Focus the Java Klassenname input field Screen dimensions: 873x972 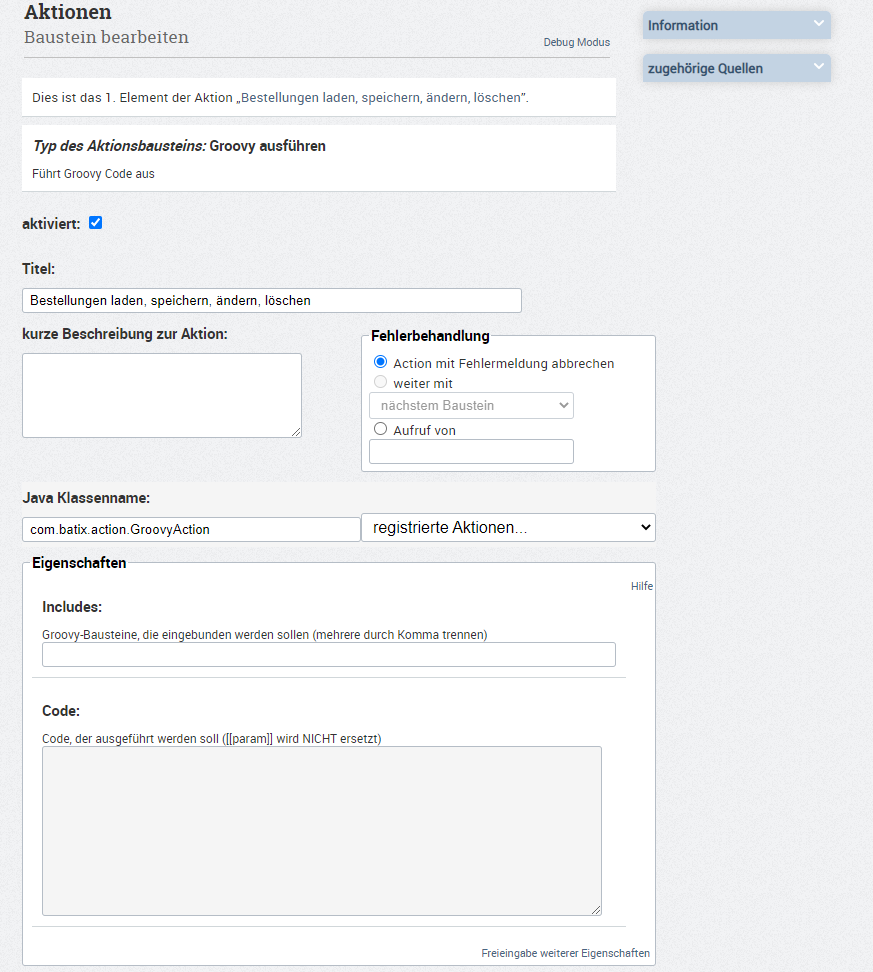(190, 529)
